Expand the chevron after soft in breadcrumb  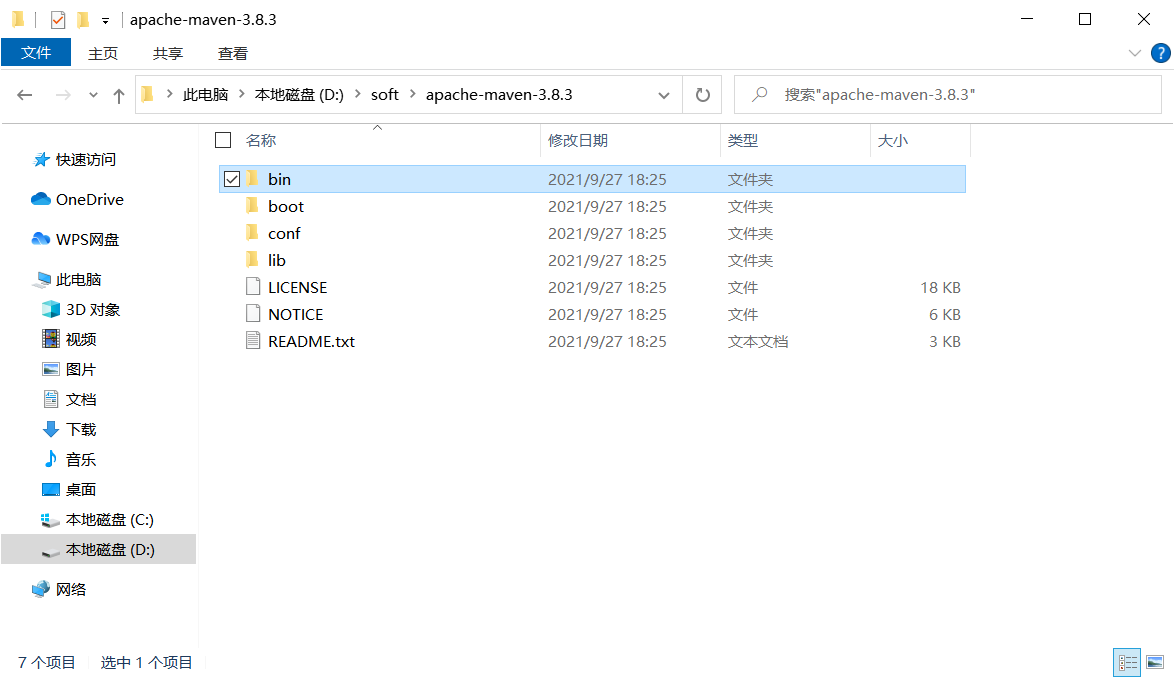pyautogui.click(x=412, y=94)
